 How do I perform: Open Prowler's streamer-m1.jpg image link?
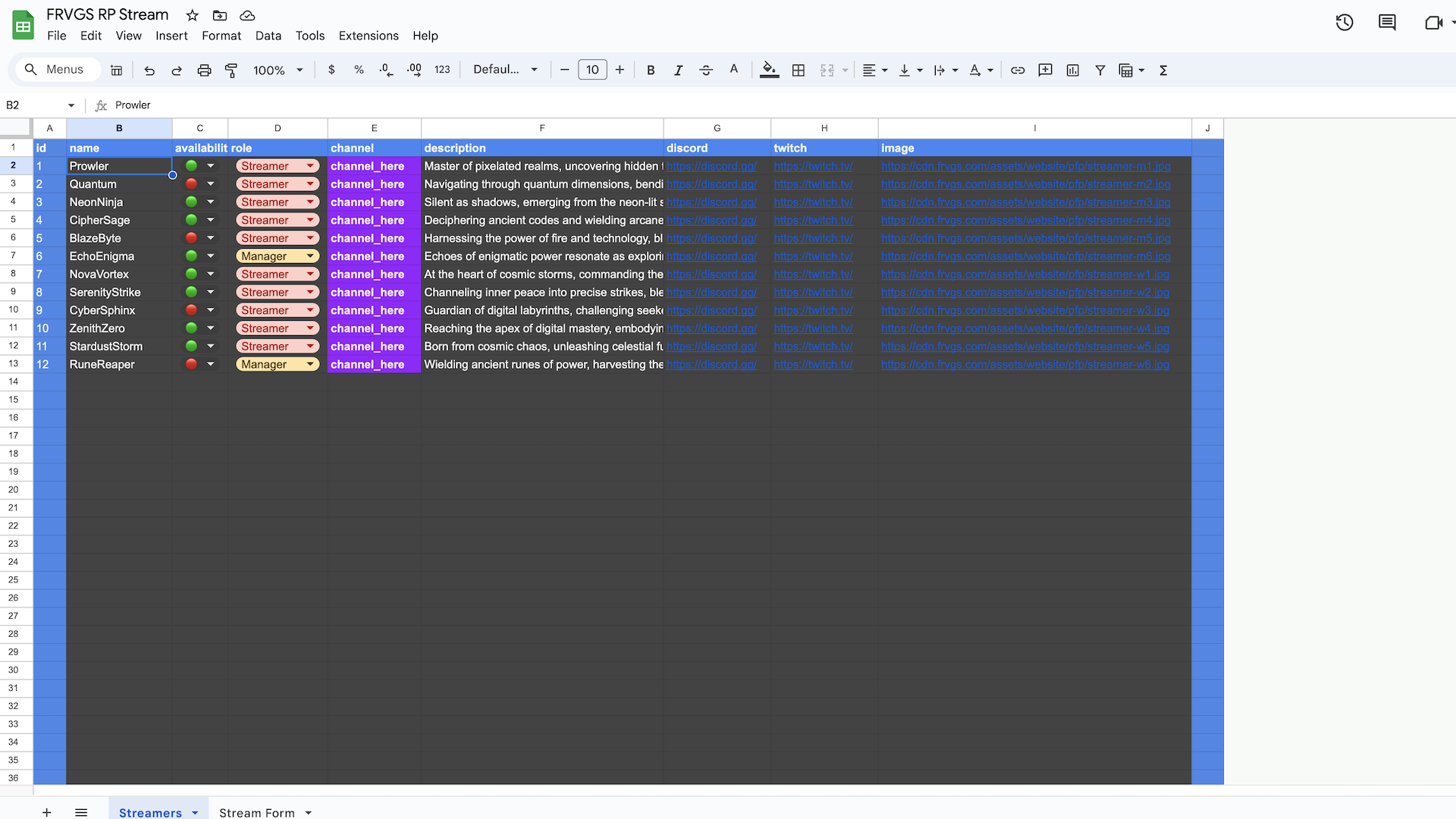point(1025,166)
